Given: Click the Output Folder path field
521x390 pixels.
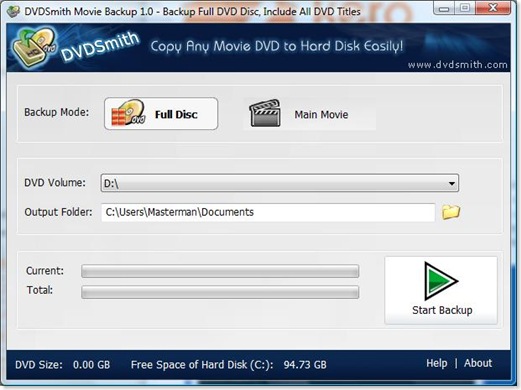Looking at the screenshot, I should [268, 212].
